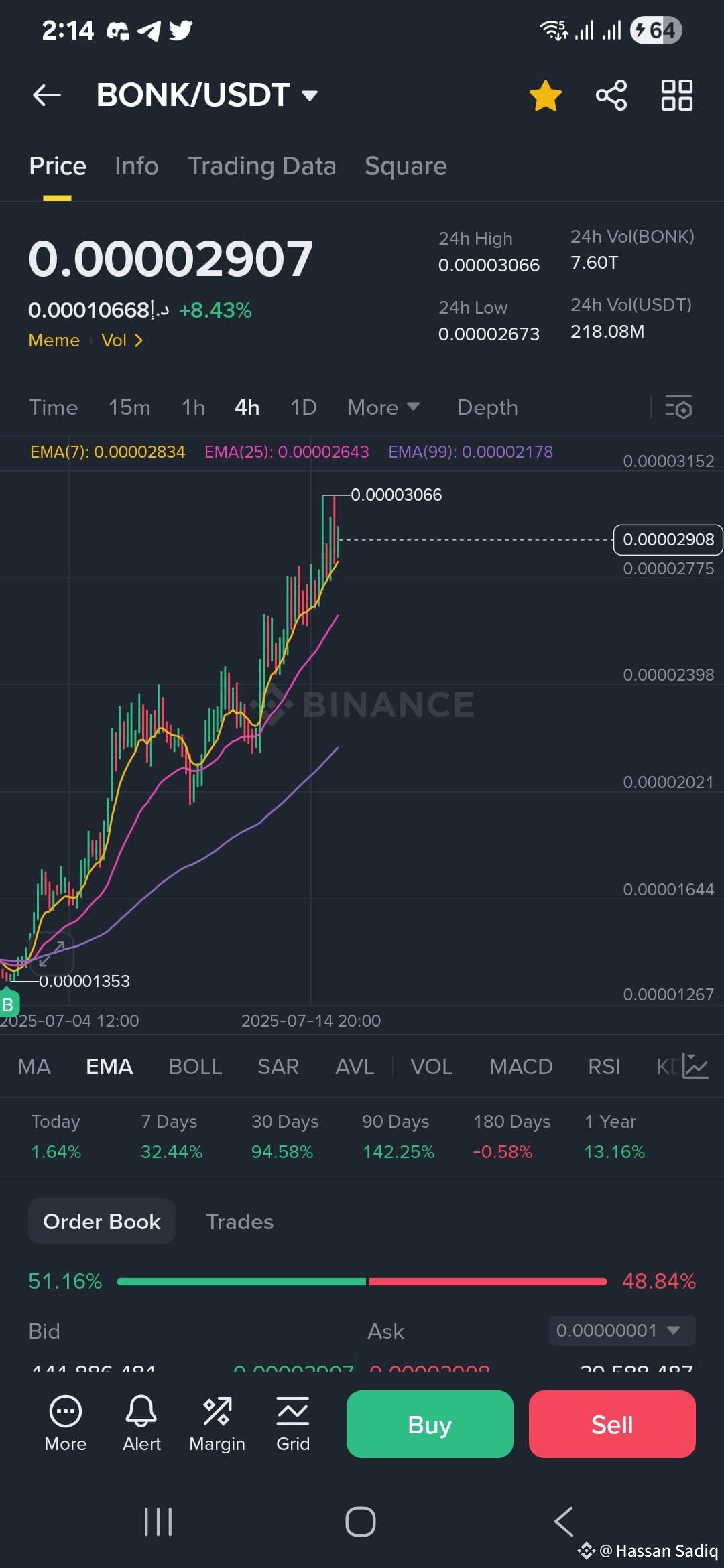Toggle the VOL sub-indicator
The width and height of the screenshot is (724, 1568).
pos(431,1067)
